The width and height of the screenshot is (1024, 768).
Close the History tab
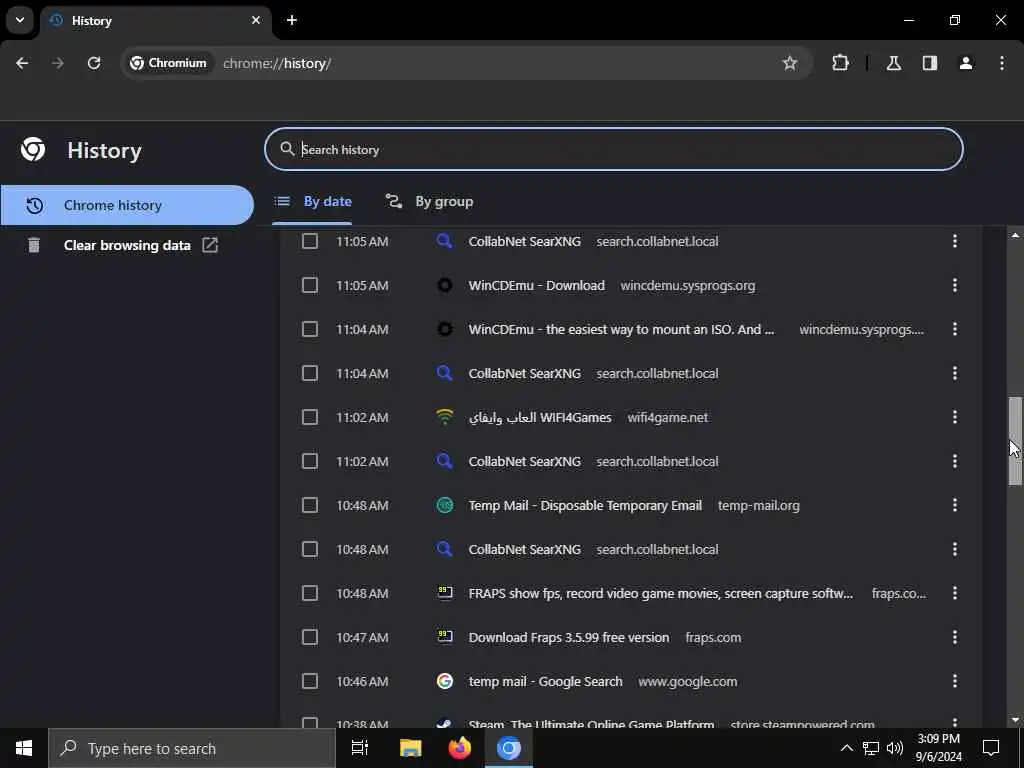coord(256,20)
